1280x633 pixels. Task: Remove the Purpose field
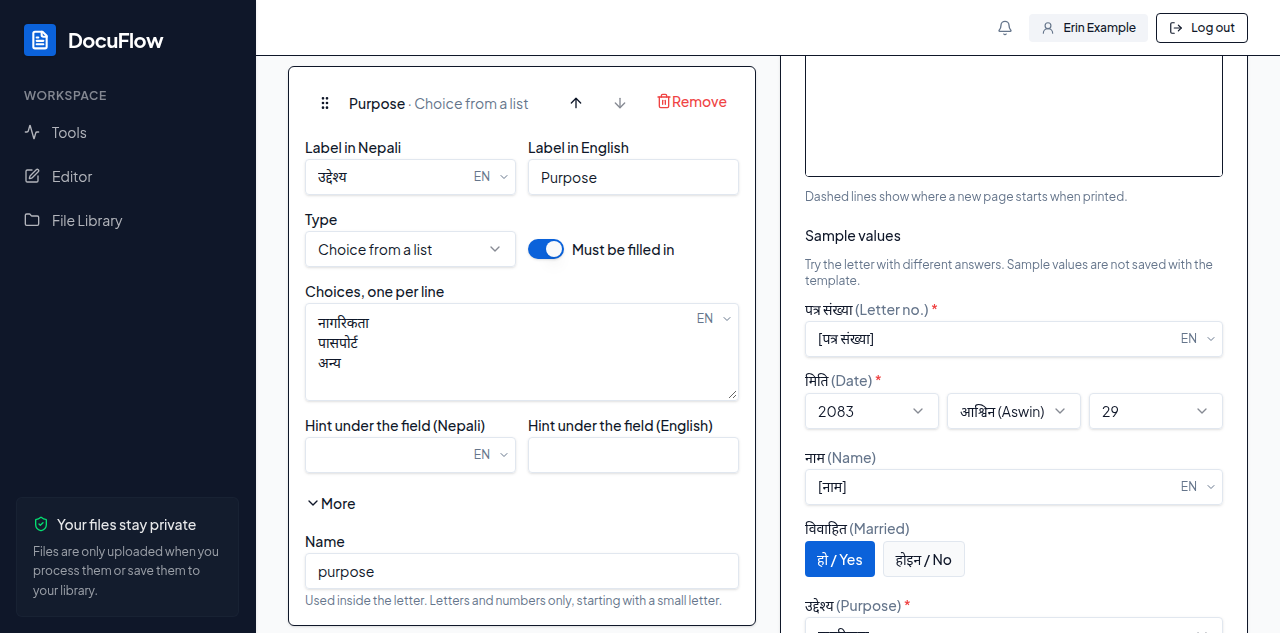coord(692,102)
